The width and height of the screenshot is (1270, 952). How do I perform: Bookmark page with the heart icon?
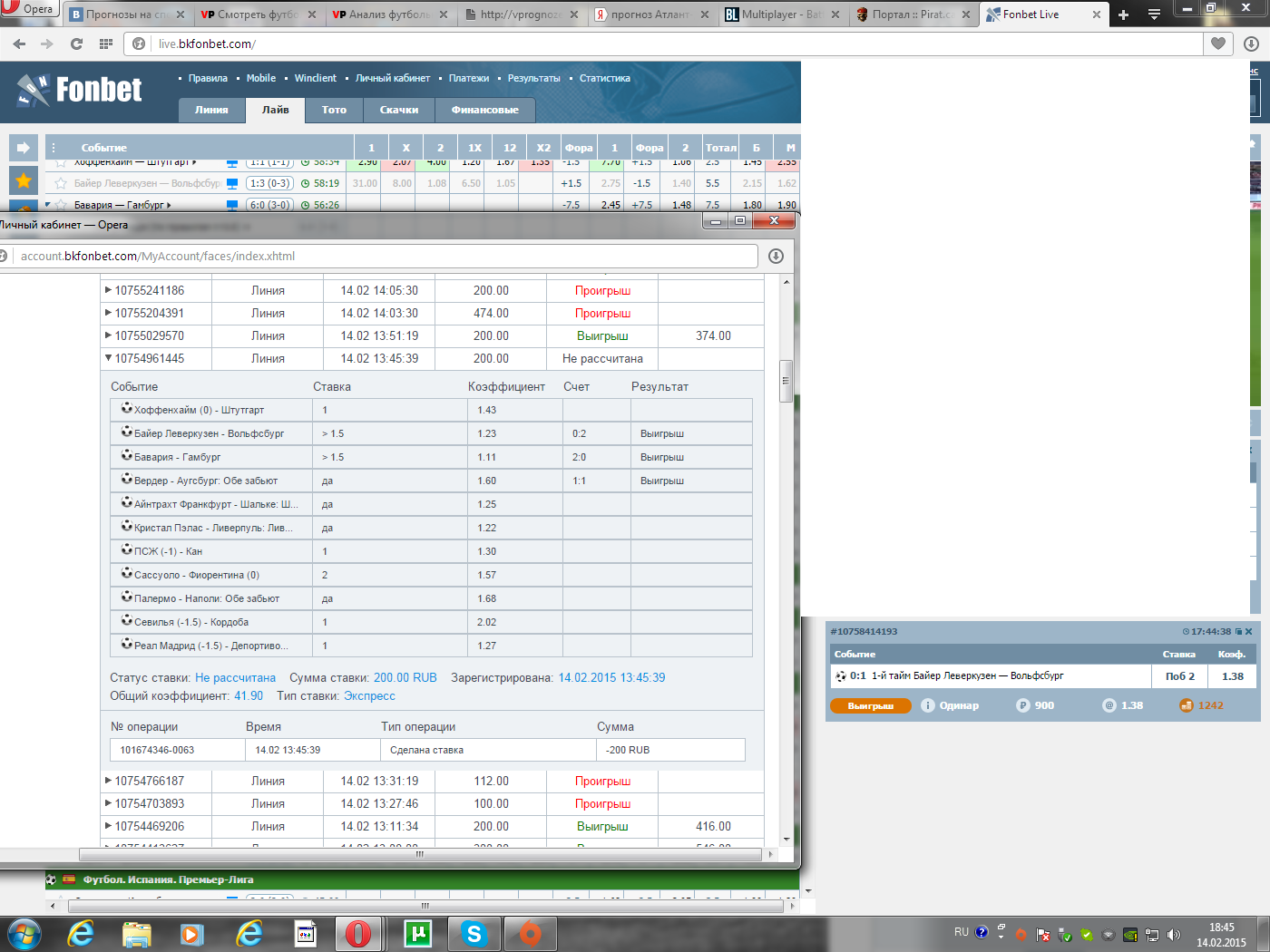click(x=1218, y=44)
